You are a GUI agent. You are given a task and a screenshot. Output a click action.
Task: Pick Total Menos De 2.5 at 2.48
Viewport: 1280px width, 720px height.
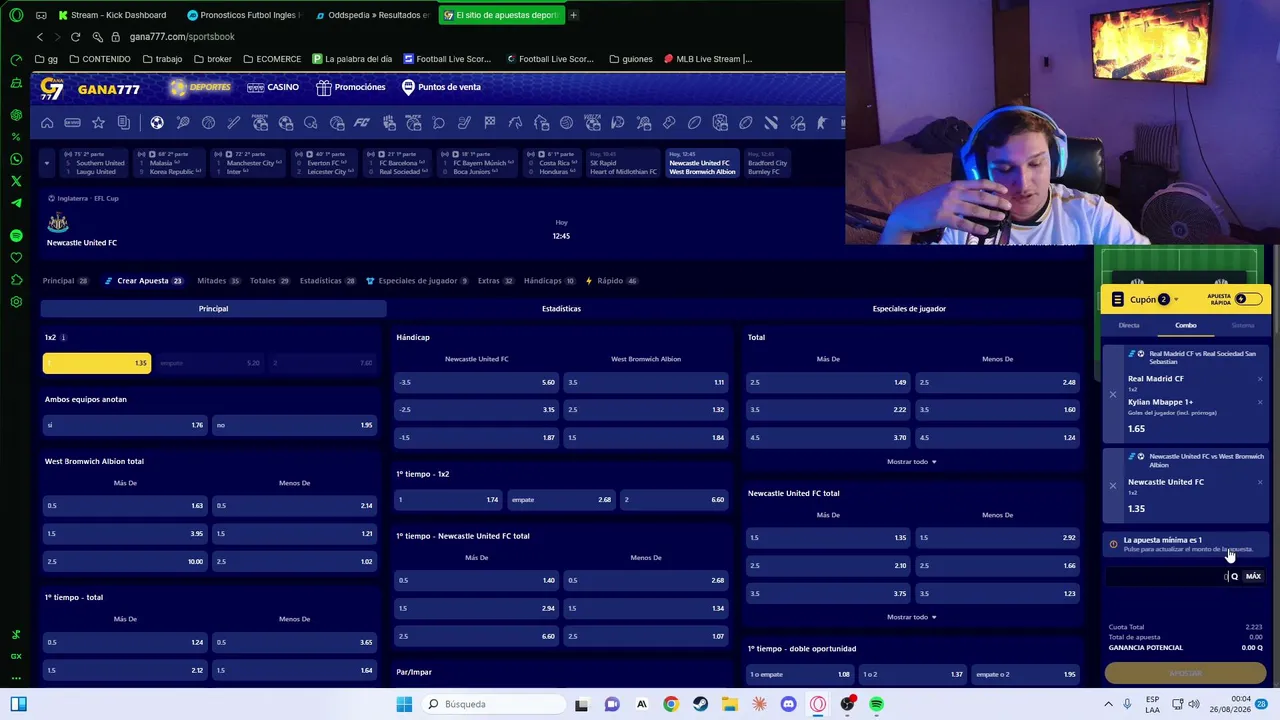[x=998, y=382]
